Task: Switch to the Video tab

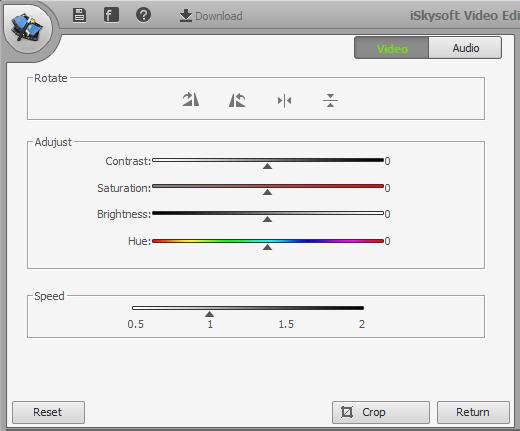Action: tap(392, 48)
